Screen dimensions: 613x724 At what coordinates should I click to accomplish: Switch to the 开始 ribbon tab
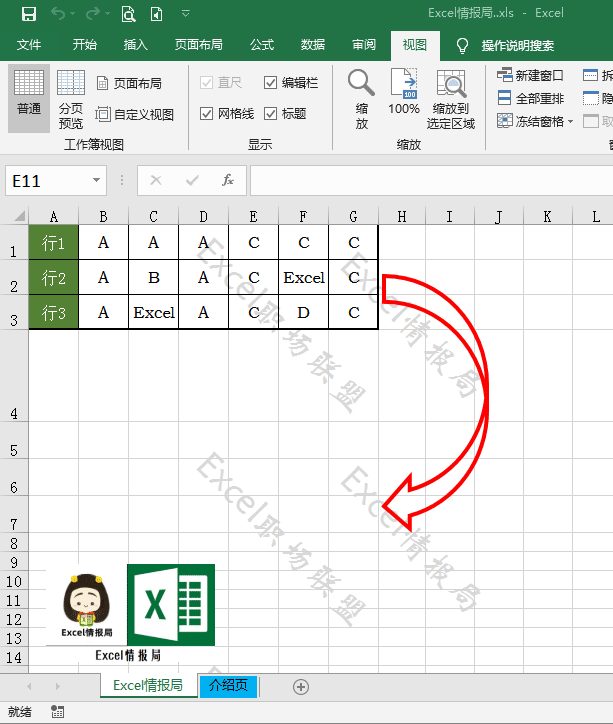[x=84, y=45]
